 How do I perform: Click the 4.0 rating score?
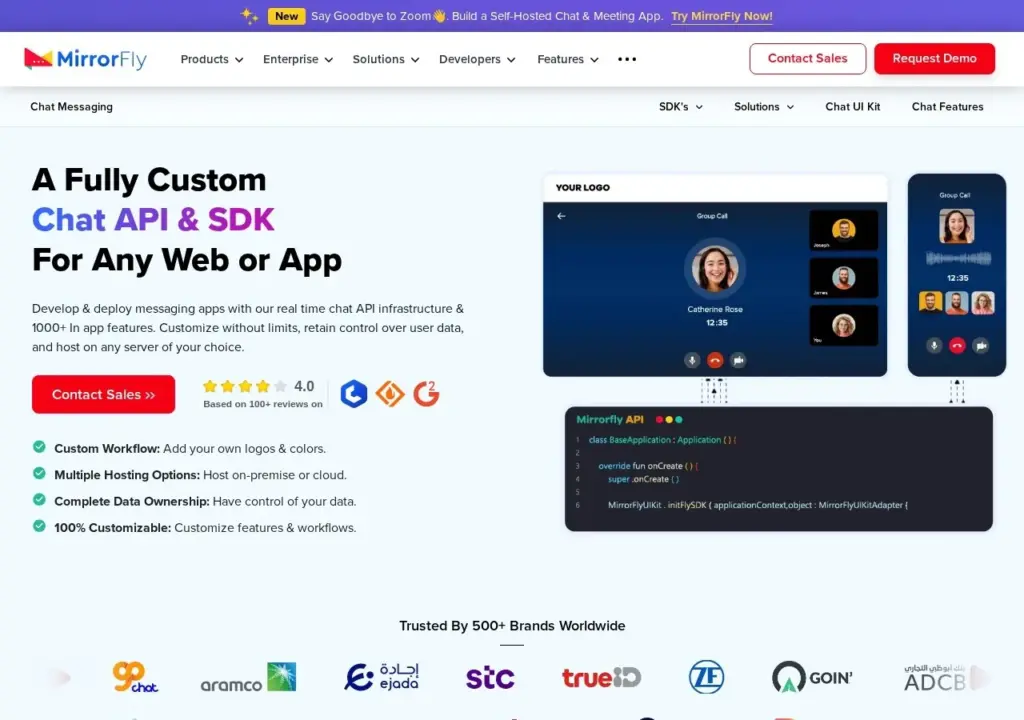coord(304,386)
